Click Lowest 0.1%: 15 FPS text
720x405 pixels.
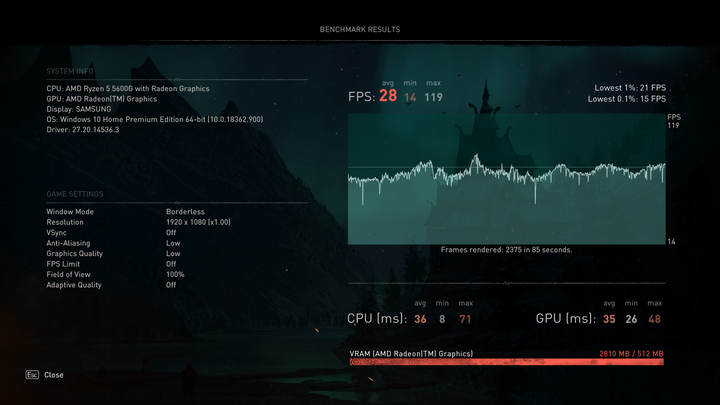627,99
